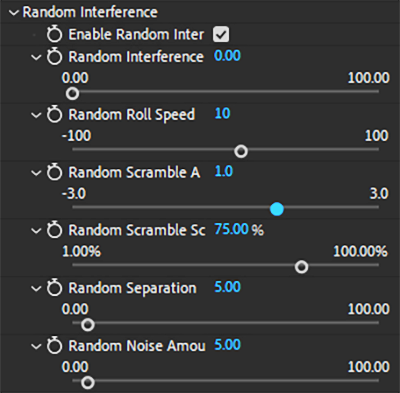Uncheck the Enable Random Inter checkbox
The image size is (400, 393).
click(x=221, y=34)
